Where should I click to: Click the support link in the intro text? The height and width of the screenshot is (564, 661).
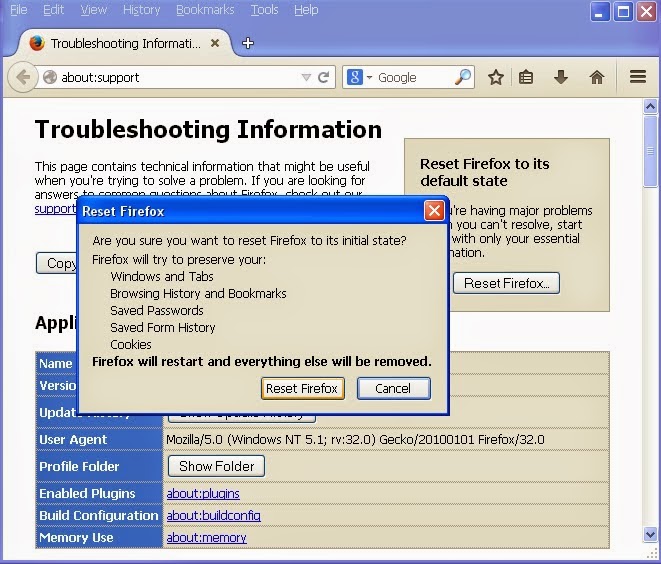click(x=56, y=209)
